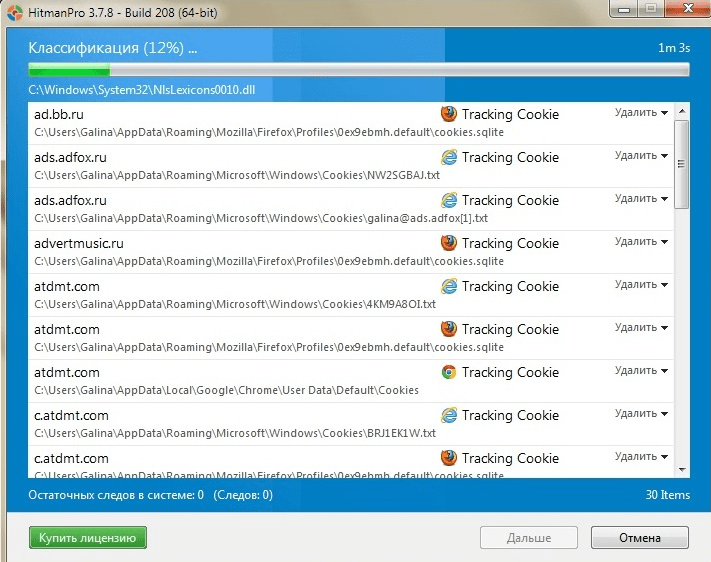Screen dimensions: 711x562
Task: Click the Отмена button
Action: click(x=639, y=538)
